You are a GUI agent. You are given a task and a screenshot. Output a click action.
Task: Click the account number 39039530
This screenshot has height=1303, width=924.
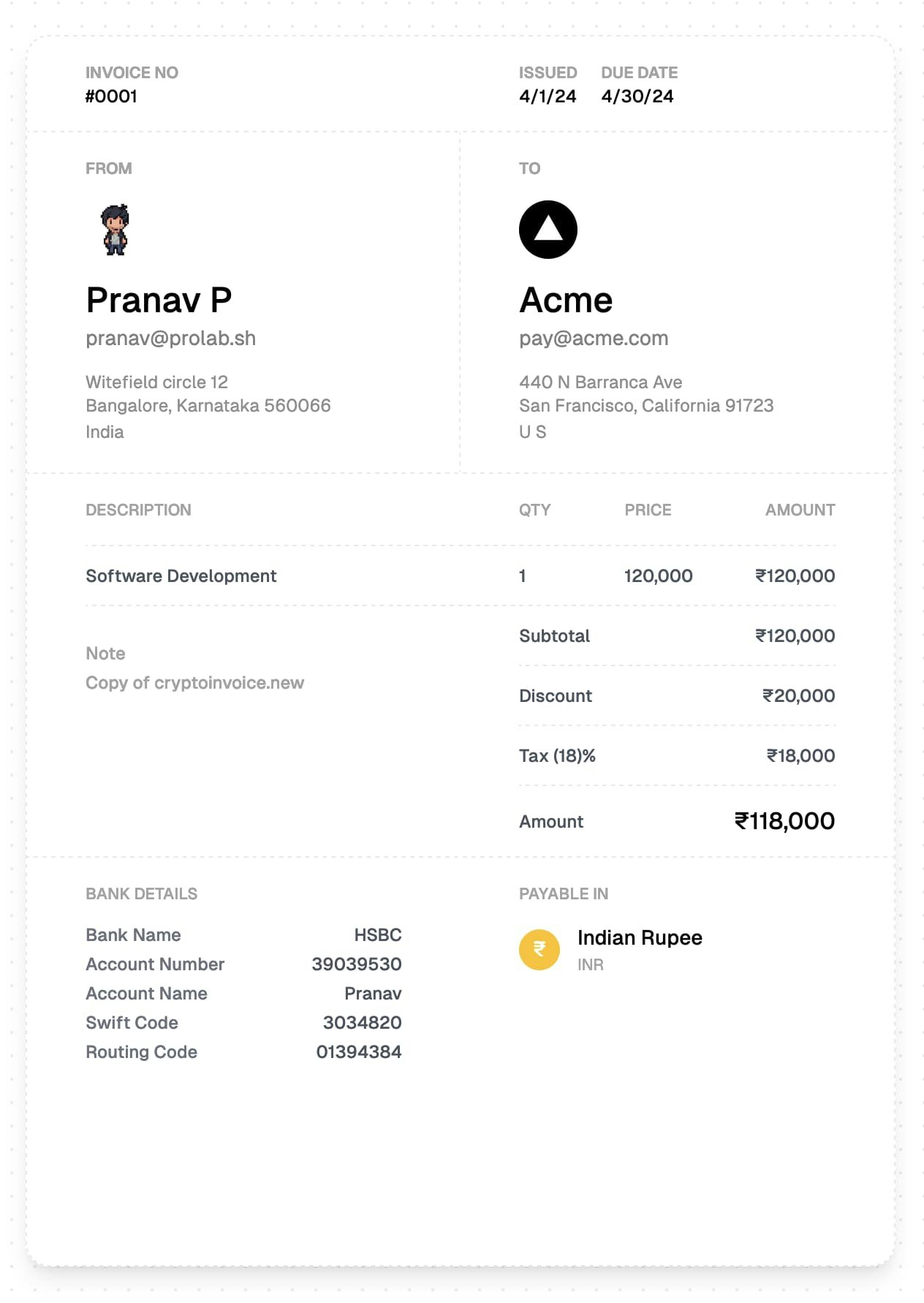pos(357,964)
